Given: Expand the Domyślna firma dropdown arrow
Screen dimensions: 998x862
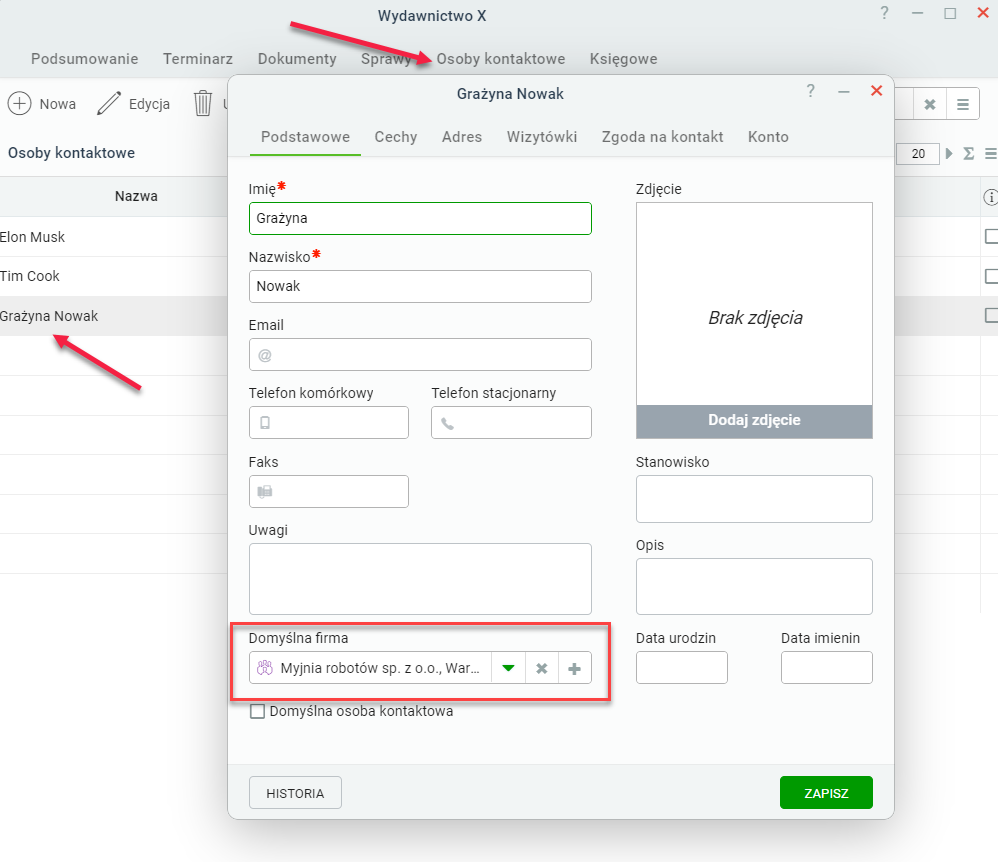Looking at the screenshot, I should tap(508, 668).
